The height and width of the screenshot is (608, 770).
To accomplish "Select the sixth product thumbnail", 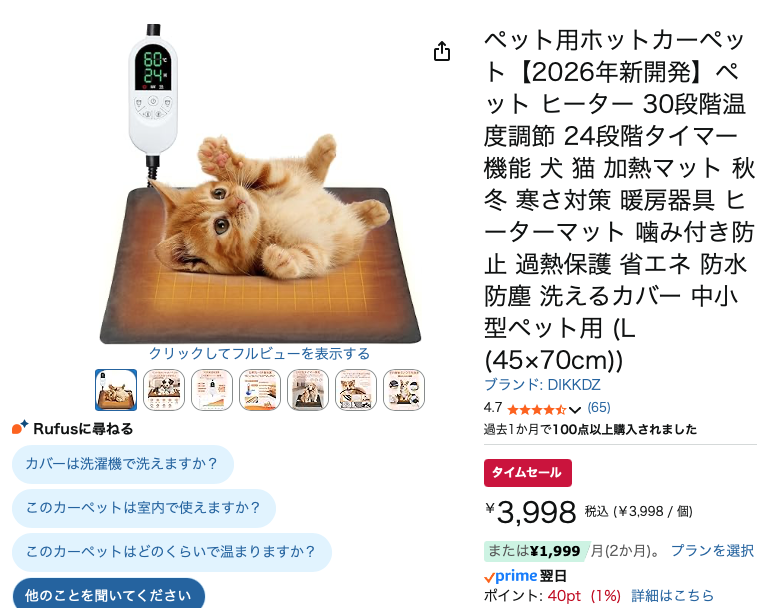I will coord(356,390).
